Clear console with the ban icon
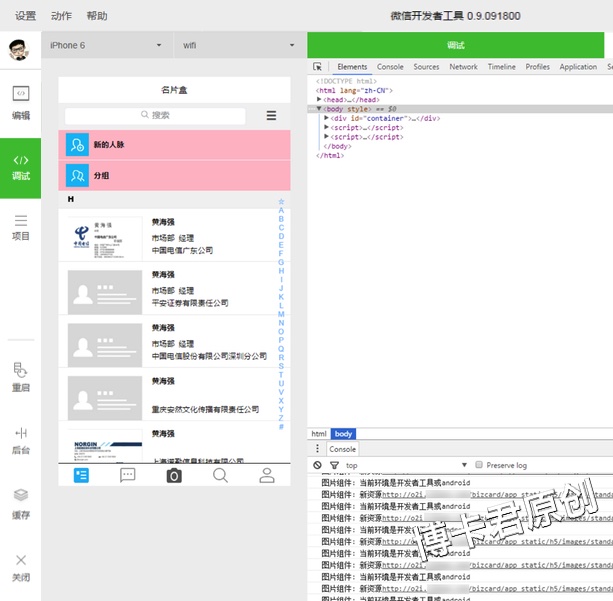 317,465
